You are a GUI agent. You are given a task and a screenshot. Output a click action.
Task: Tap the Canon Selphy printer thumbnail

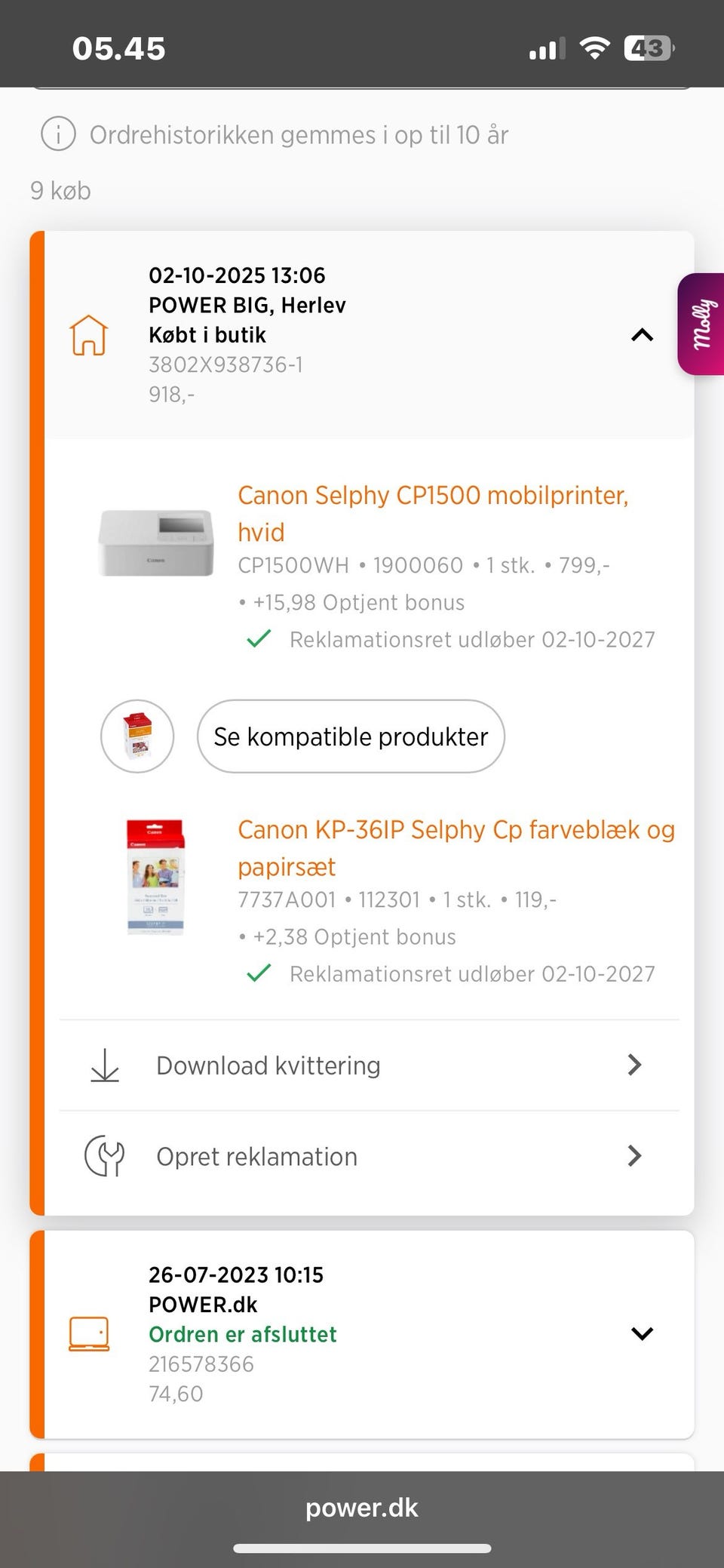(x=156, y=543)
